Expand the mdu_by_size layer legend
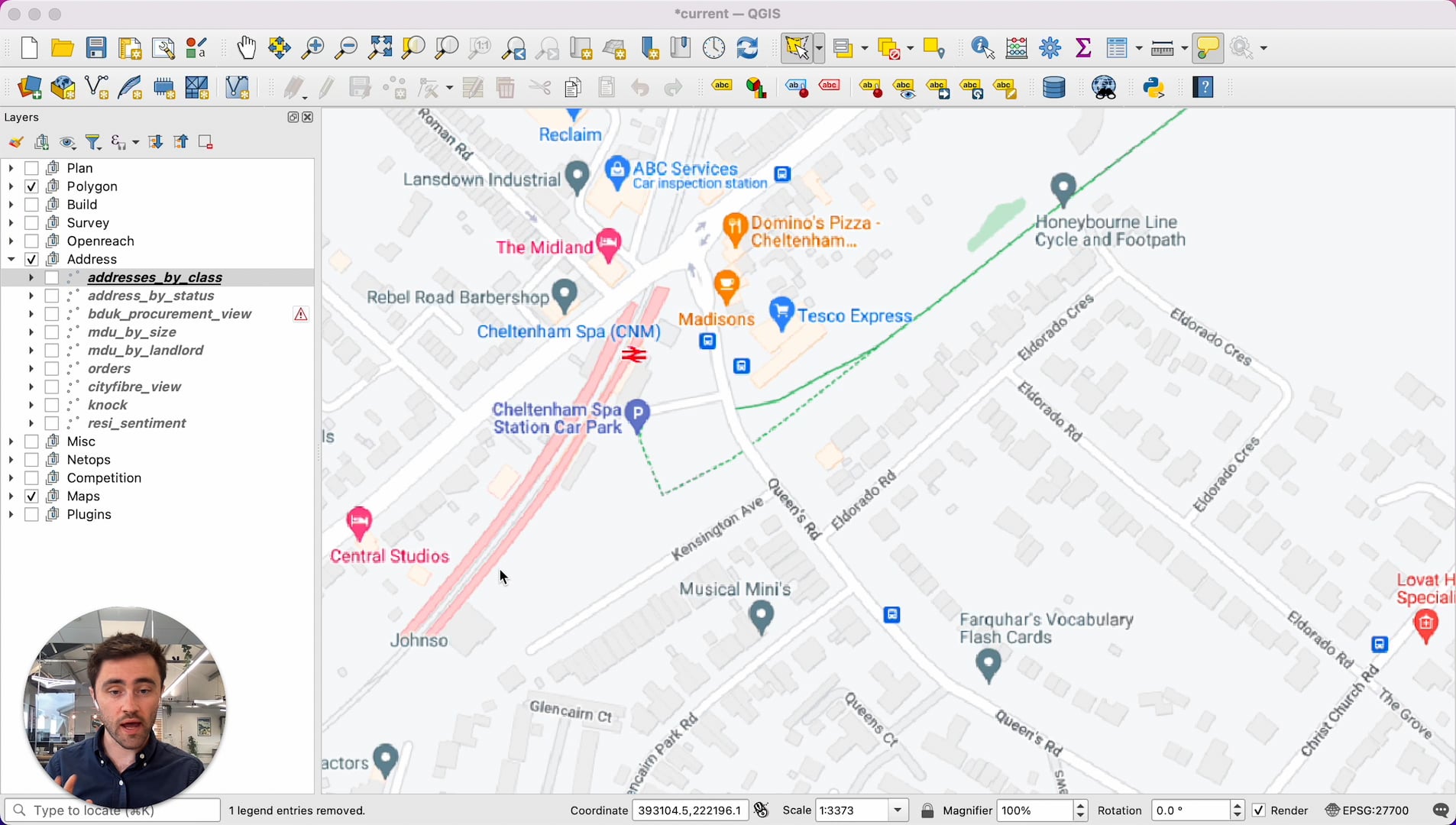The height and width of the screenshot is (825, 1456). [x=31, y=332]
